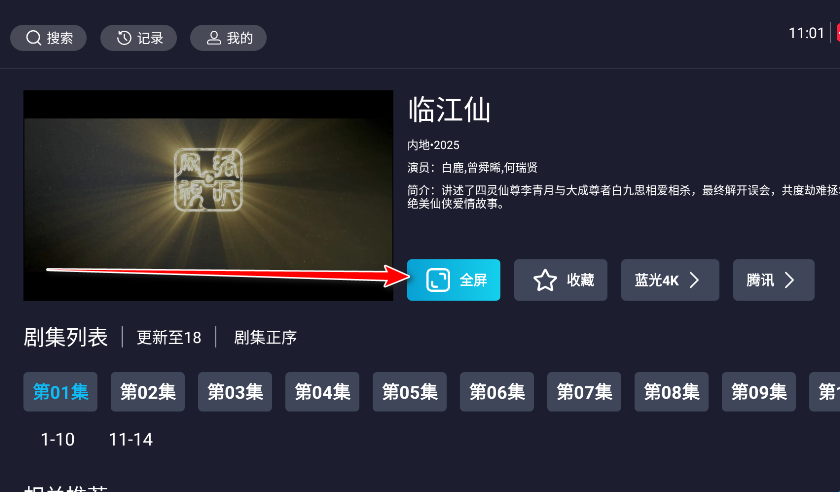Click the 11:01 clock display

(x=806, y=33)
